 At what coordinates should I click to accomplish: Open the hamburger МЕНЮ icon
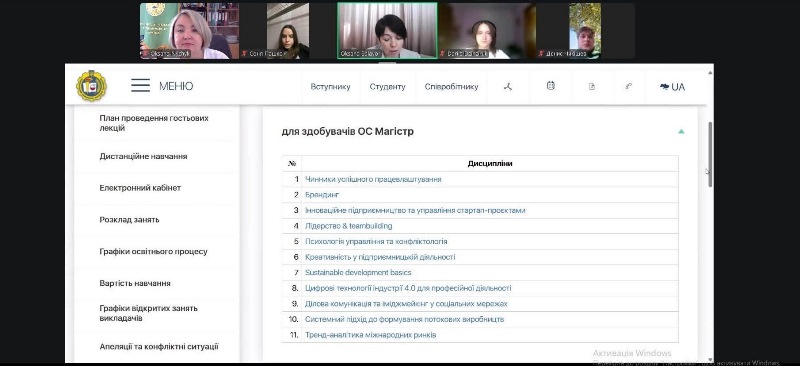click(x=140, y=86)
